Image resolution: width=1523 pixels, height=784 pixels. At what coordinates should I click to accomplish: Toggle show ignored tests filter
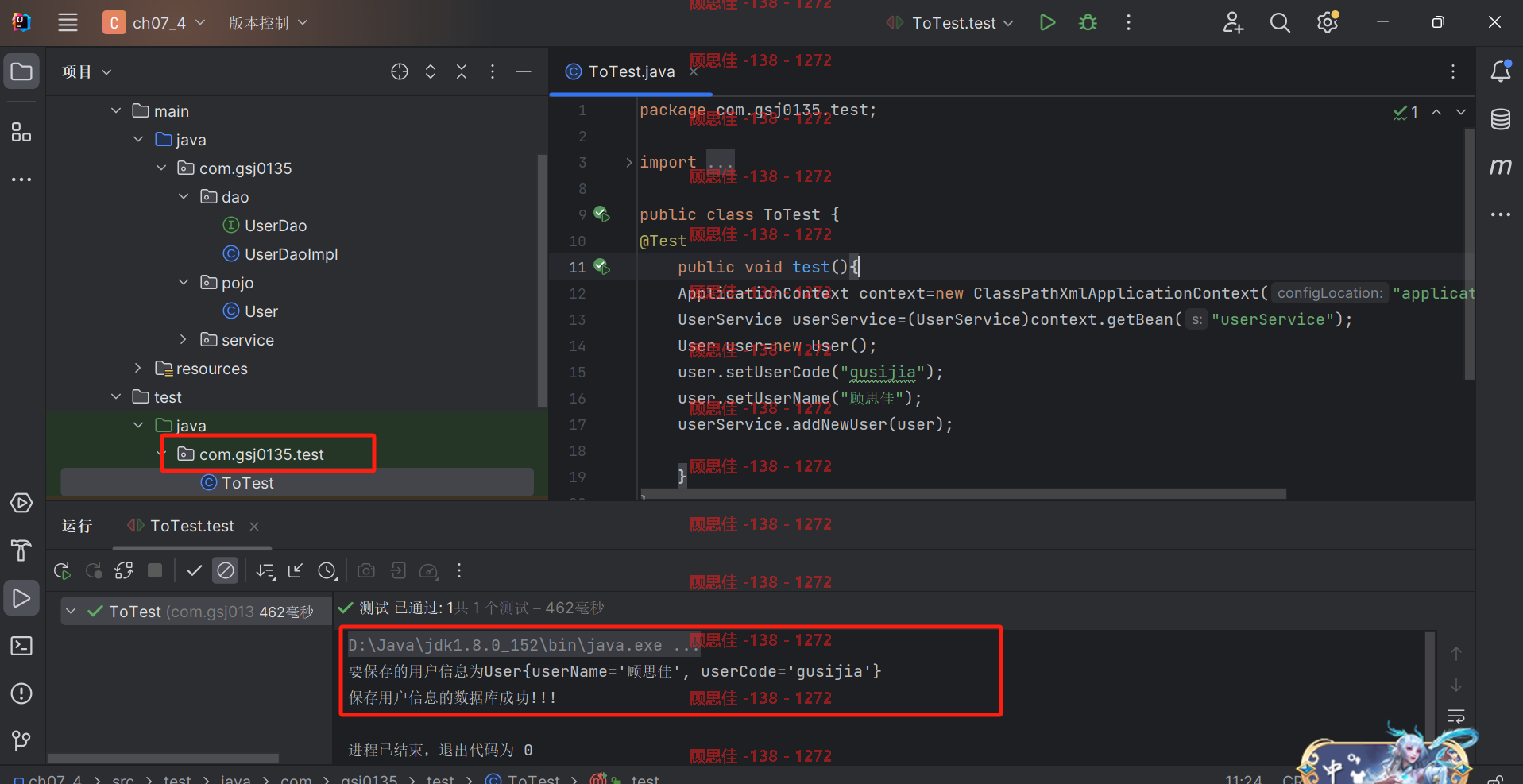[226, 570]
